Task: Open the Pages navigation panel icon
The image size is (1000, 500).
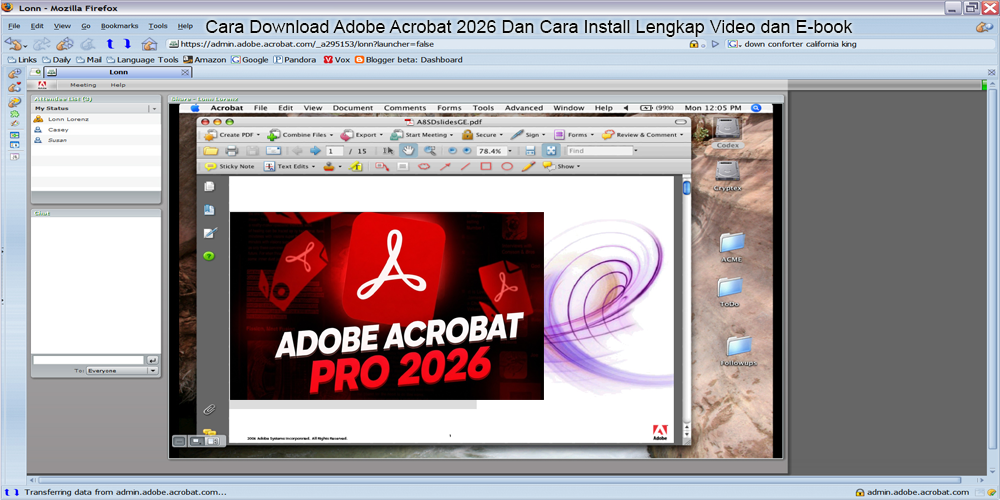Action: pyautogui.click(x=209, y=186)
